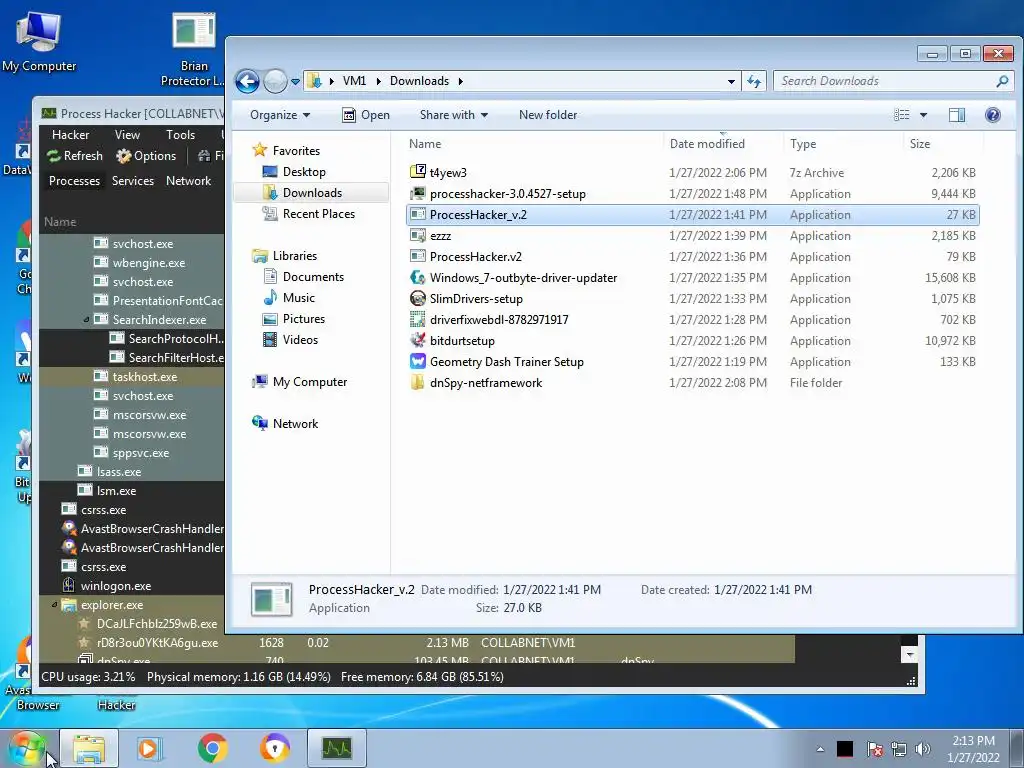Select Windows_7-outbyte-driver-updater icon
1024x768 pixels.
[417, 278]
